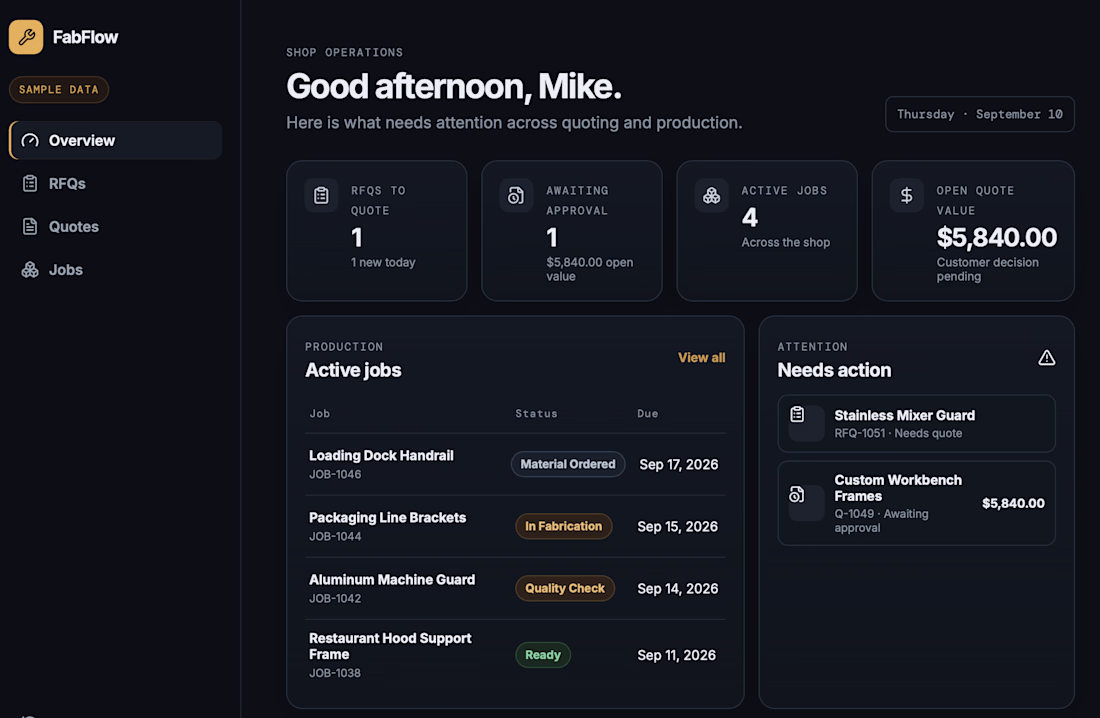Click the Active jobs heading

pos(353,370)
